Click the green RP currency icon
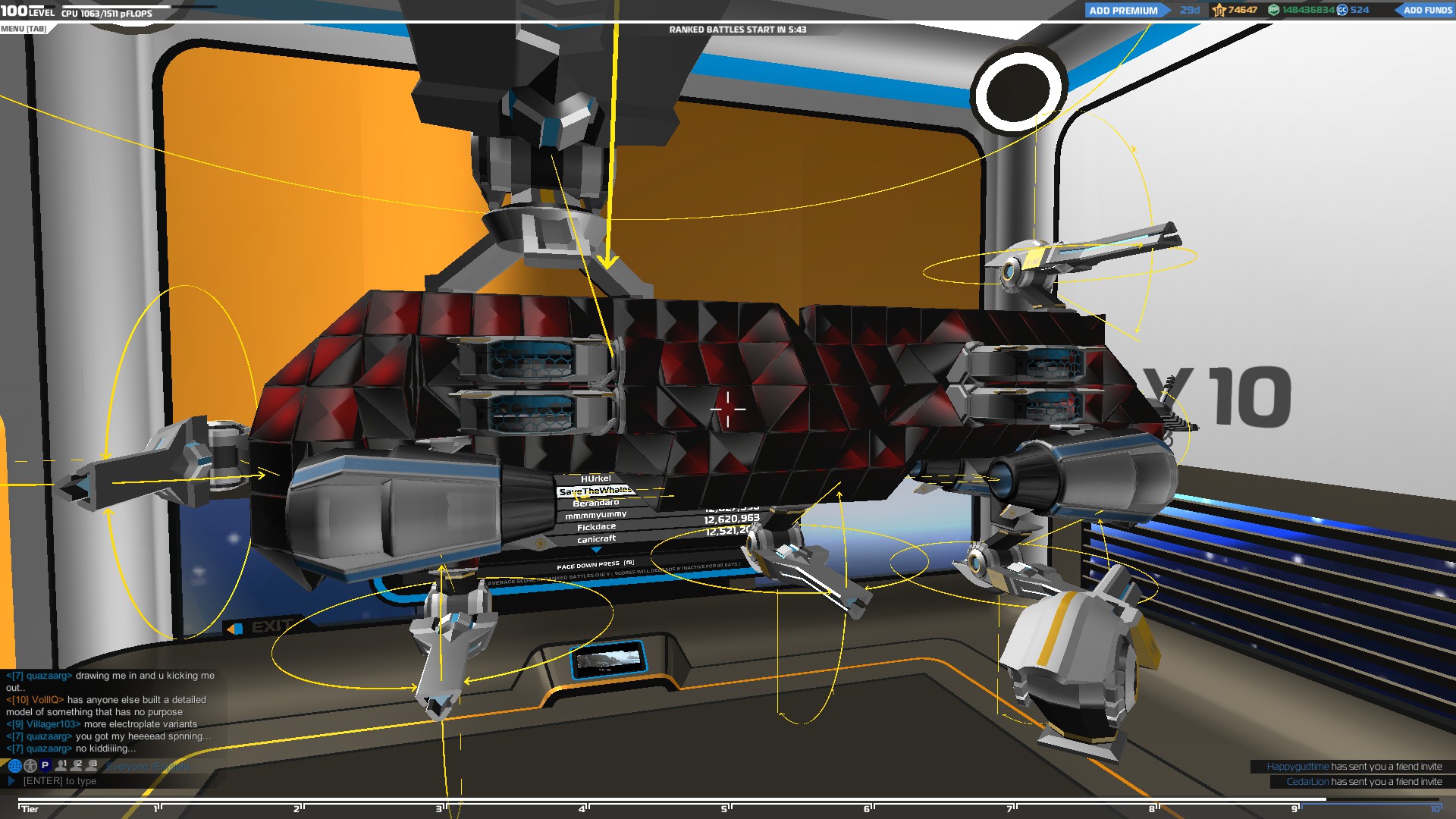The width and height of the screenshot is (1456, 819). coord(1274,10)
